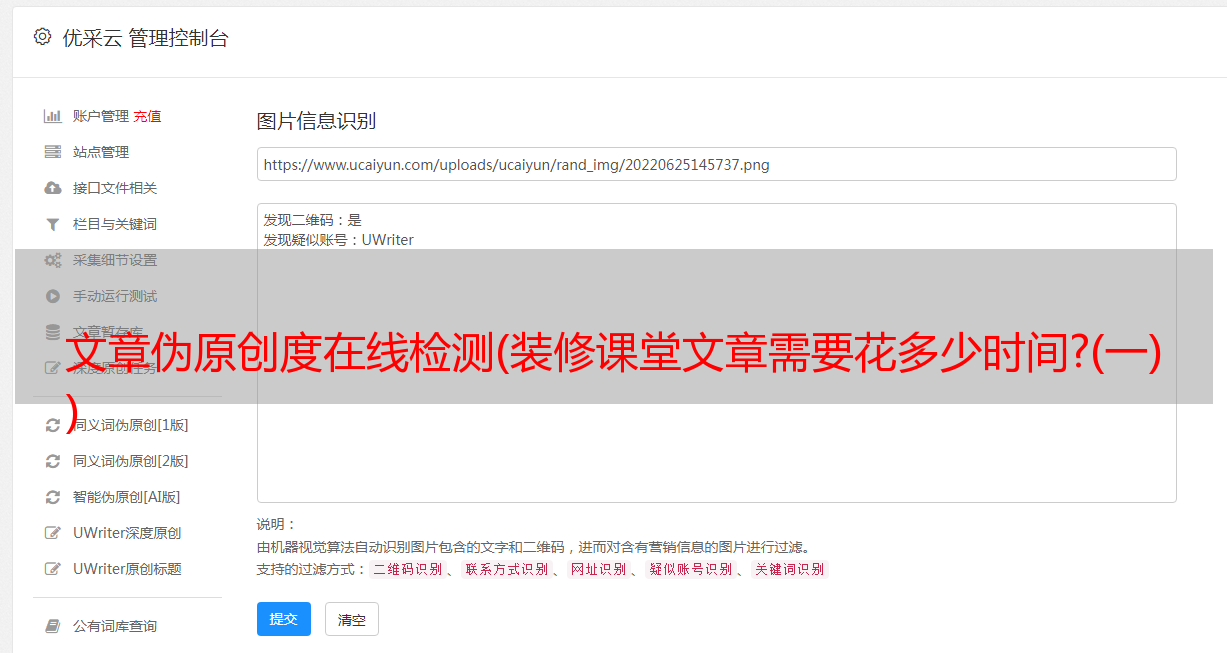Select 同义词伪原创[1版] menu item
The image size is (1227, 653).
131,425
